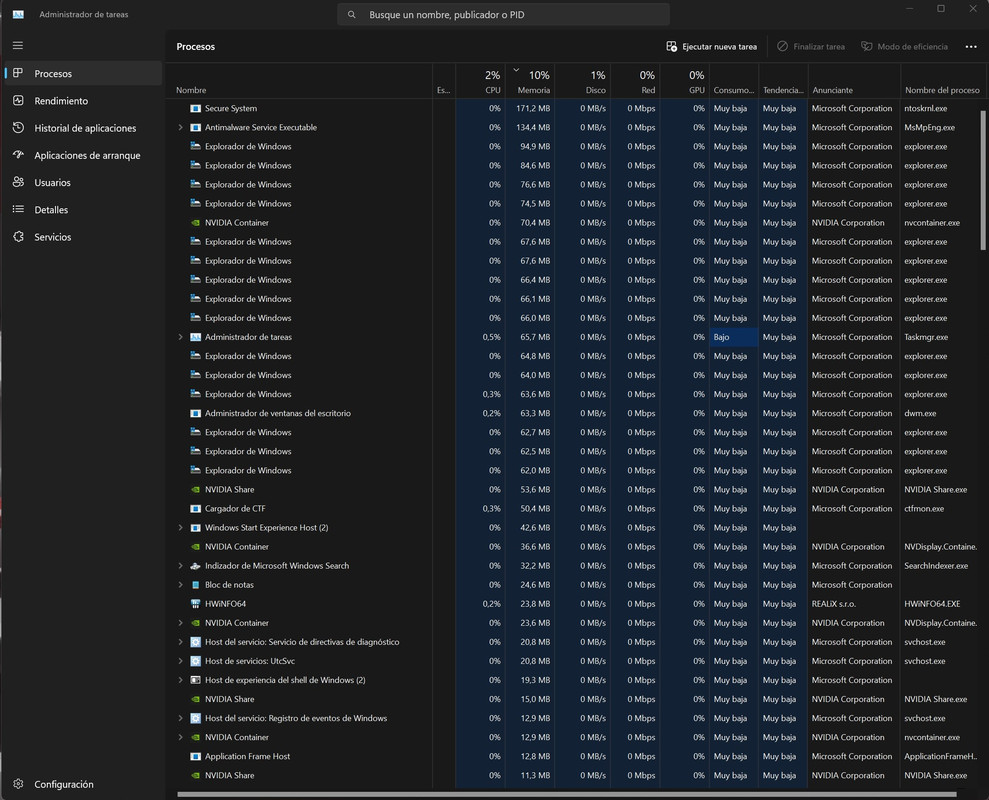The image size is (989, 800).
Task: Click the Indizador de Microsoft Windows Search icon
Action: tap(196, 566)
